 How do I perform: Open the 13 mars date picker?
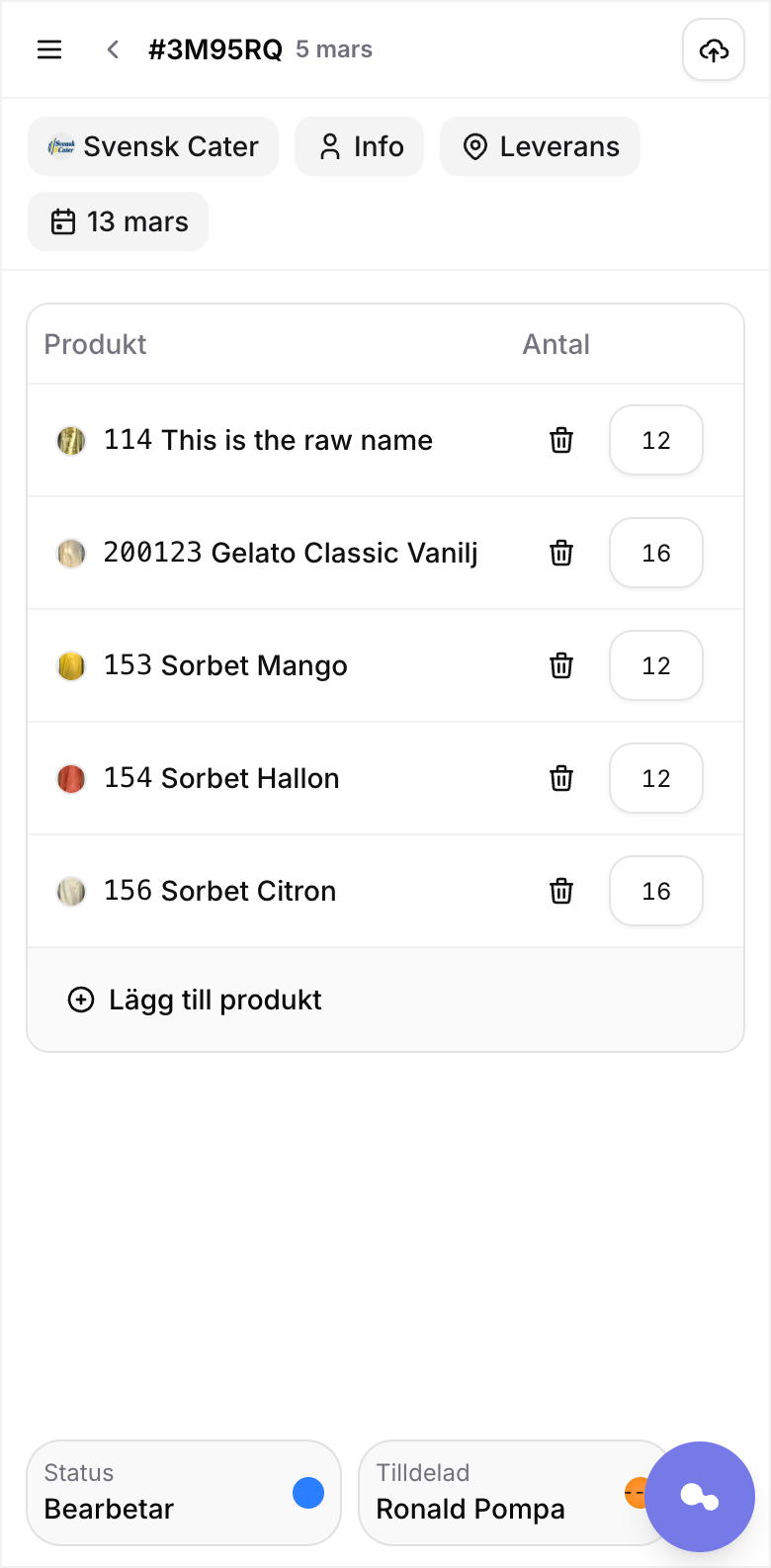click(x=119, y=221)
